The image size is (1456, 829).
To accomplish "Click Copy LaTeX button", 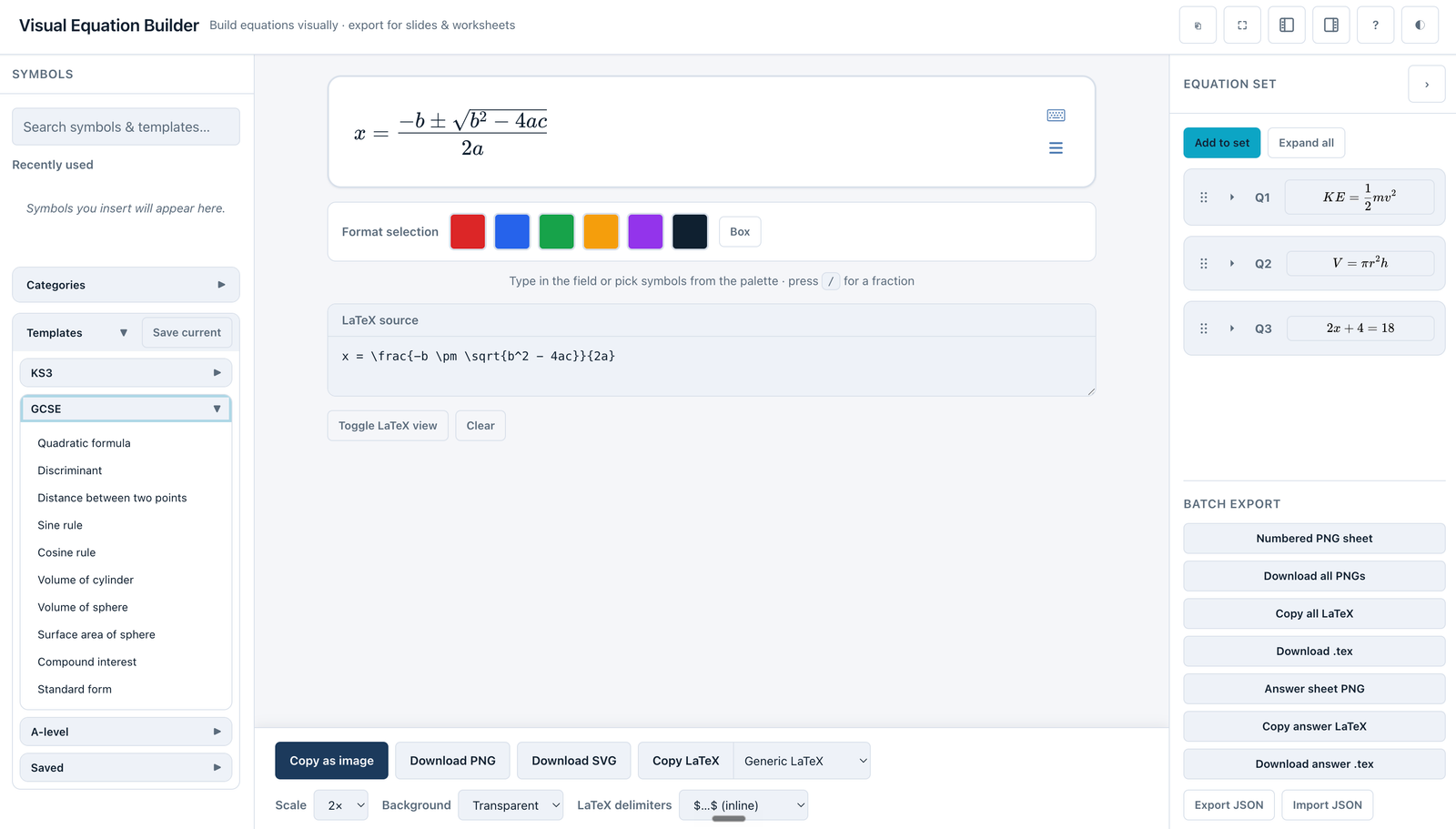I will coord(686,761).
